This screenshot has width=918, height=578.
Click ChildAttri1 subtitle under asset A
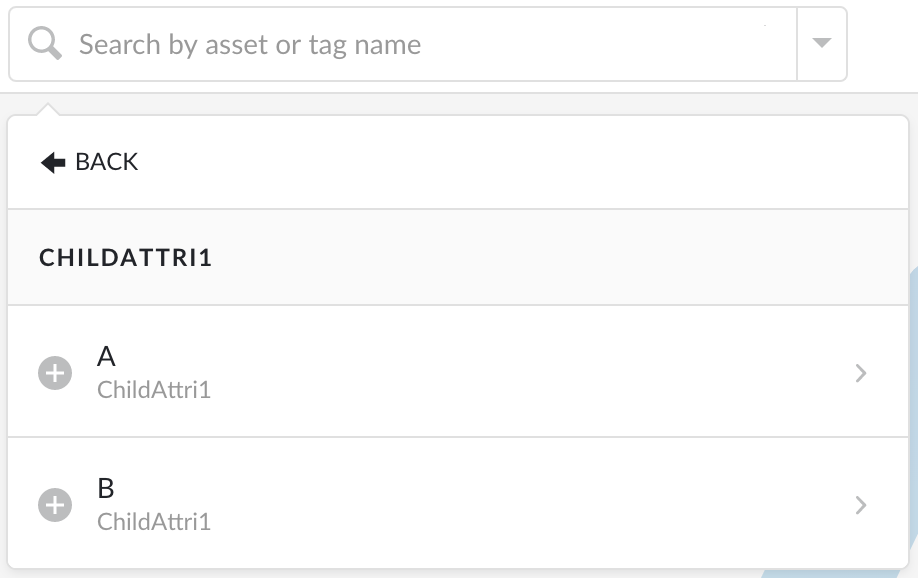click(153, 390)
